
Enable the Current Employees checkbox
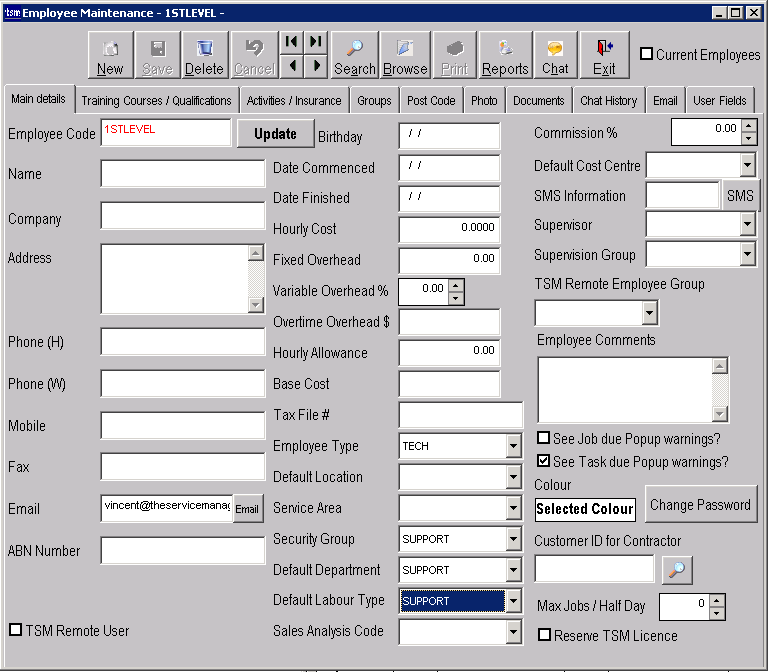[x=646, y=55]
